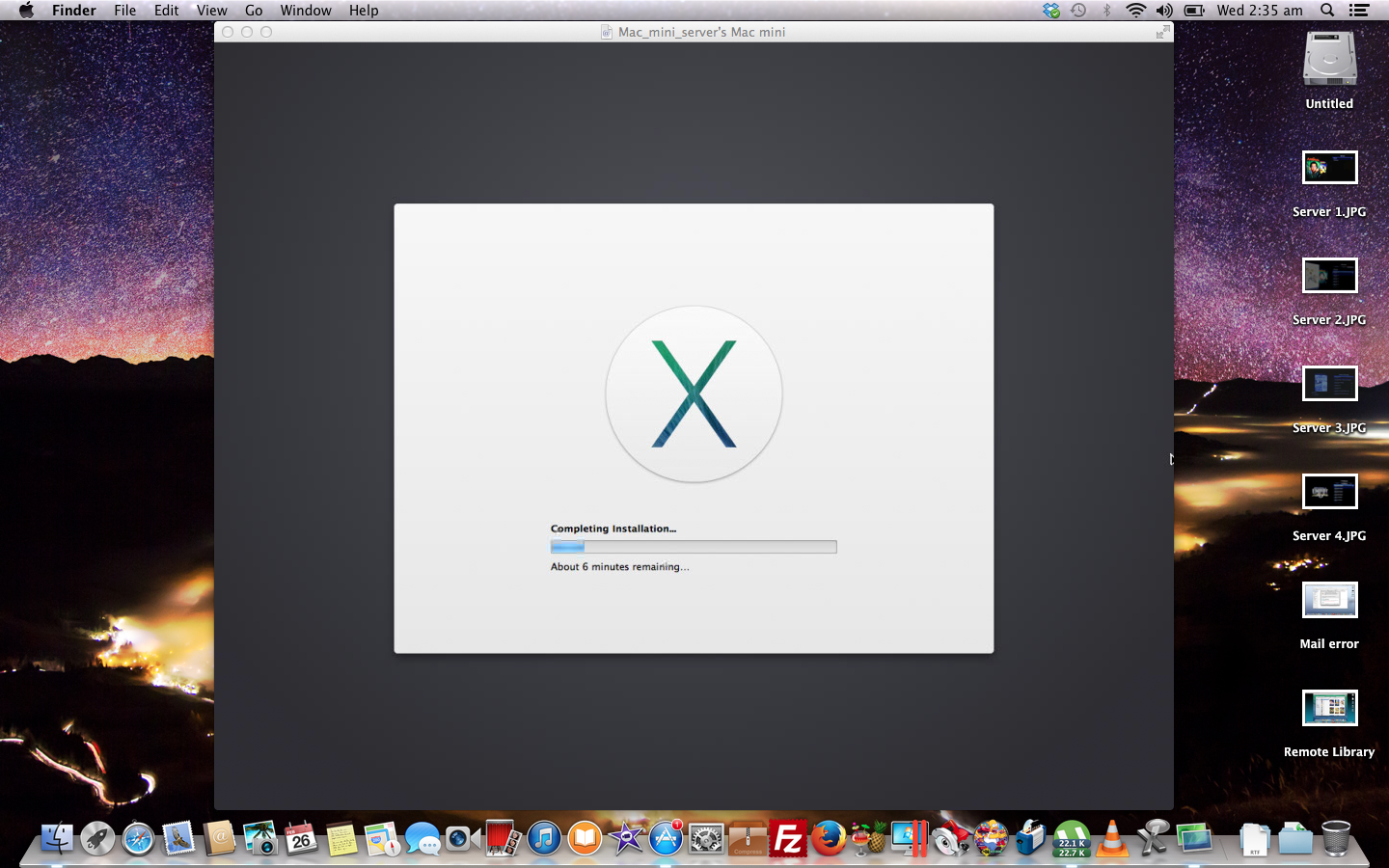1389x868 pixels.
Task: Click the installation progress bar
Action: 694,547
